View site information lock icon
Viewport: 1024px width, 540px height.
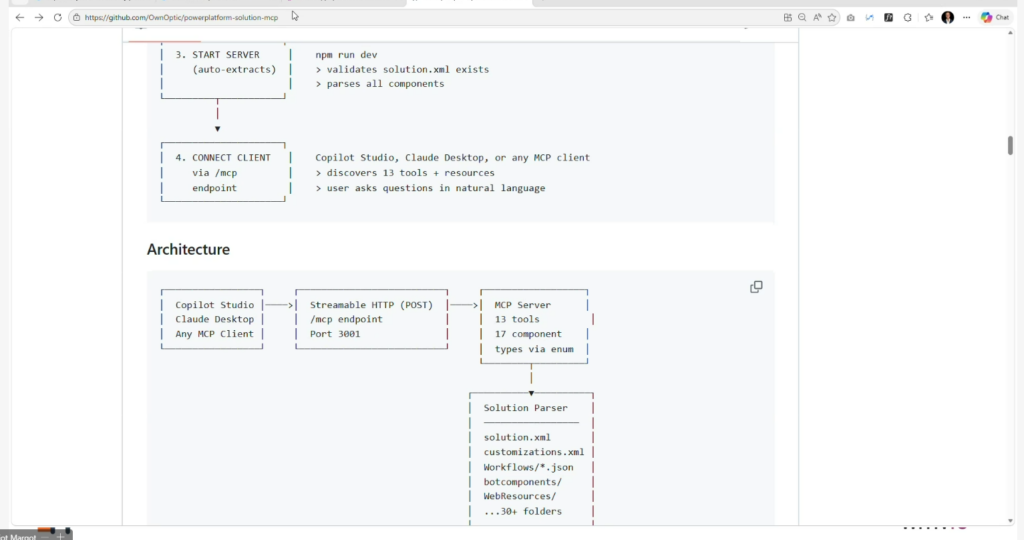pos(76,17)
